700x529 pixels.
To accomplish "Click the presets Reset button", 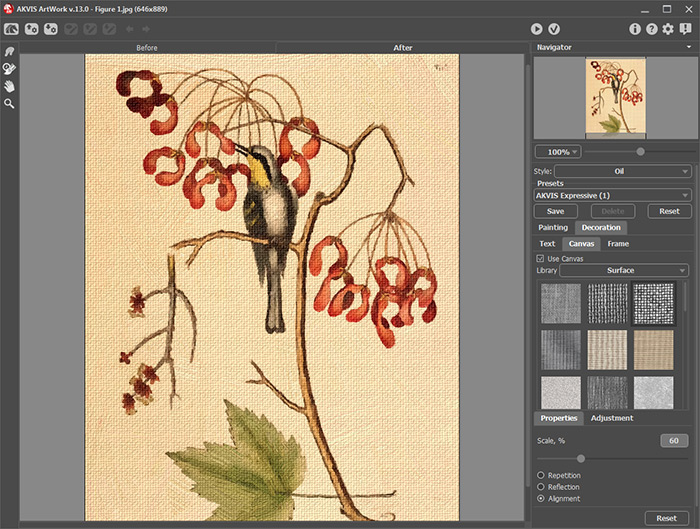I will (669, 211).
